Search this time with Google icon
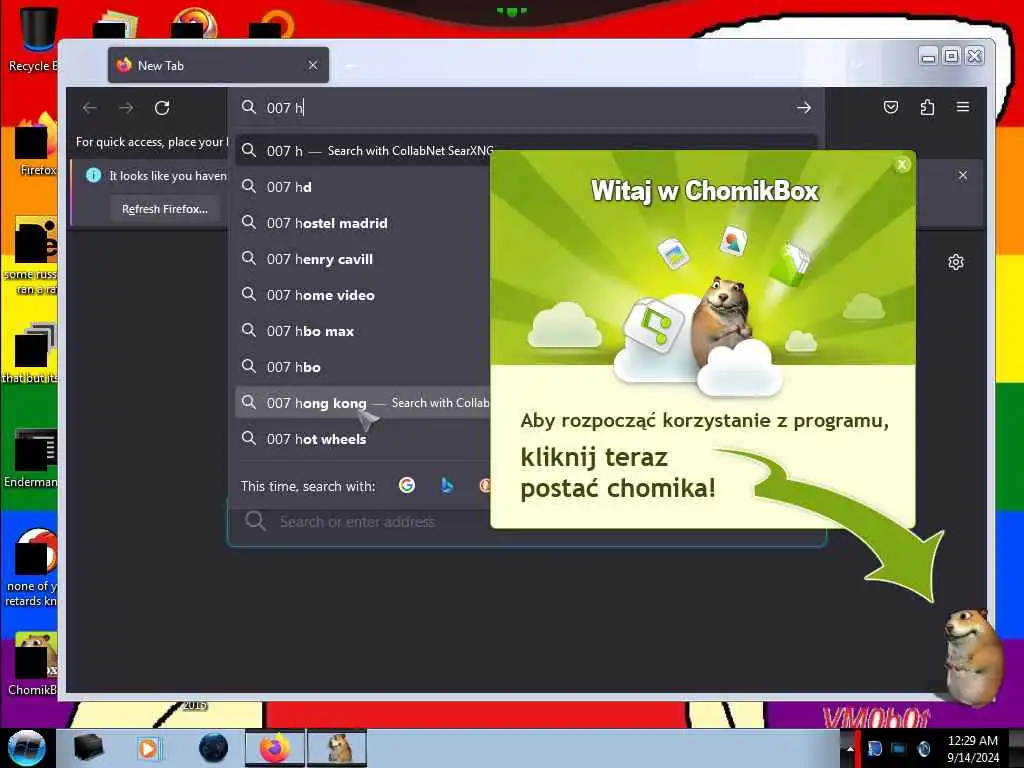Image resolution: width=1024 pixels, height=768 pixels. coord(407,485)
